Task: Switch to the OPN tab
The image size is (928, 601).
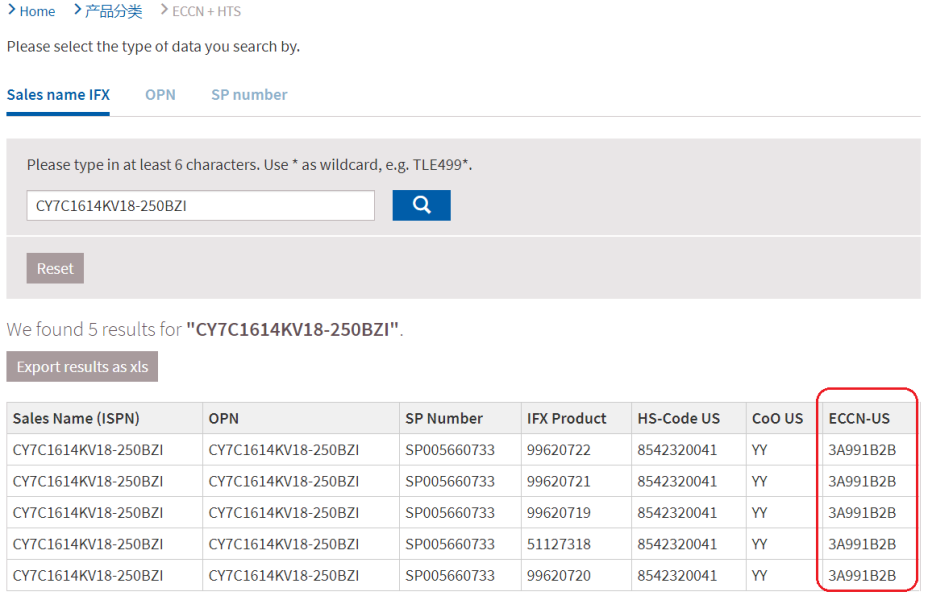Action: (x=160, y=95)
